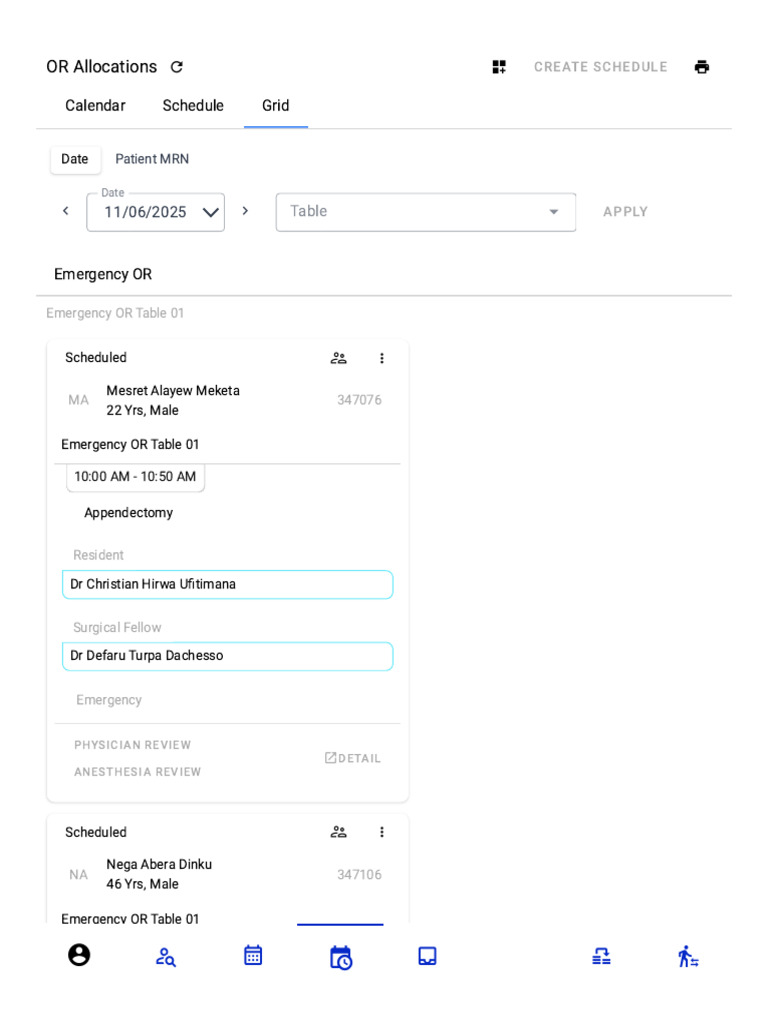Click the print icon

coord(702,67)
